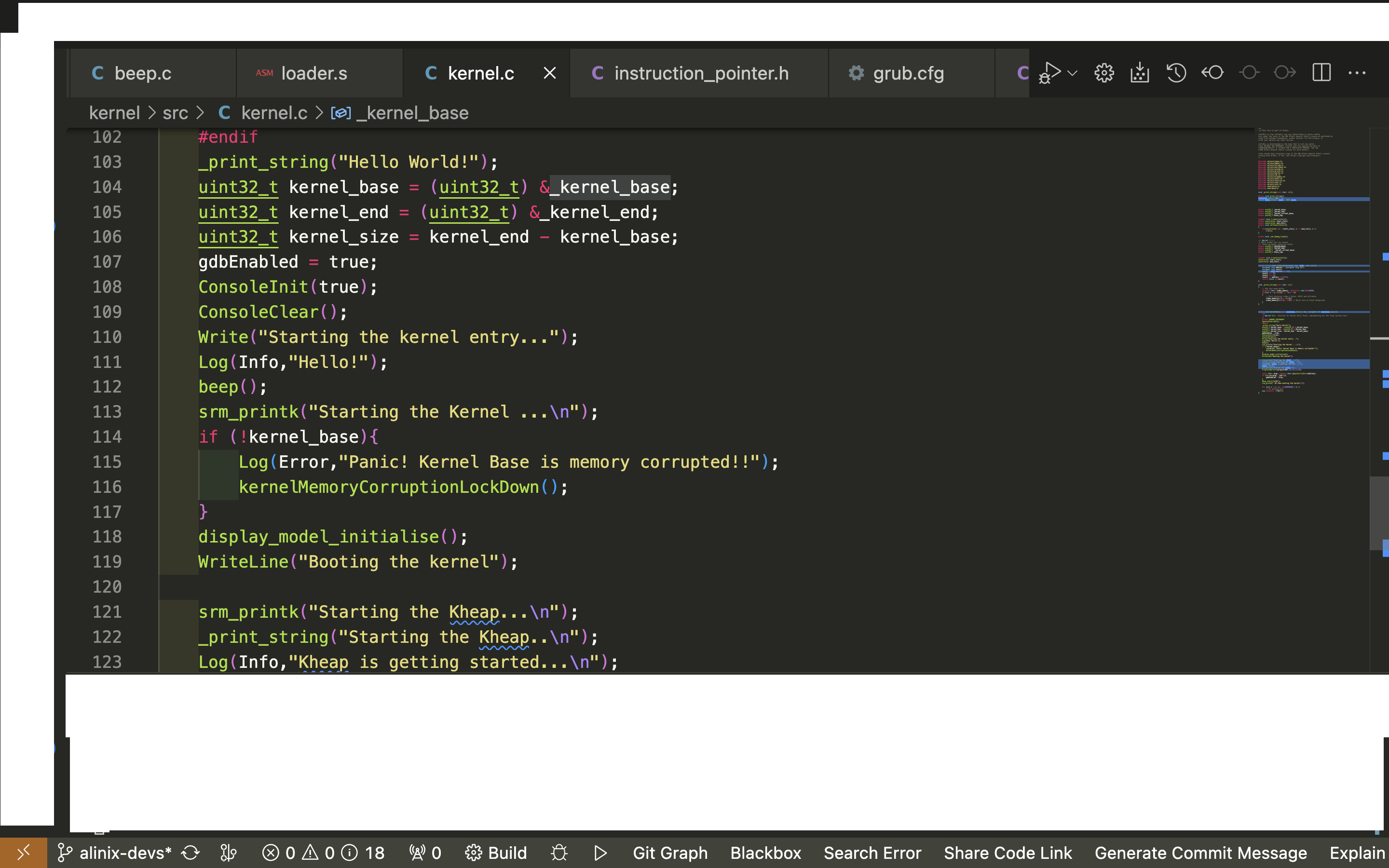Viewport: 1389px width, 868px height.
Task: Close the kernel.c tab
Action: point(549,73)
